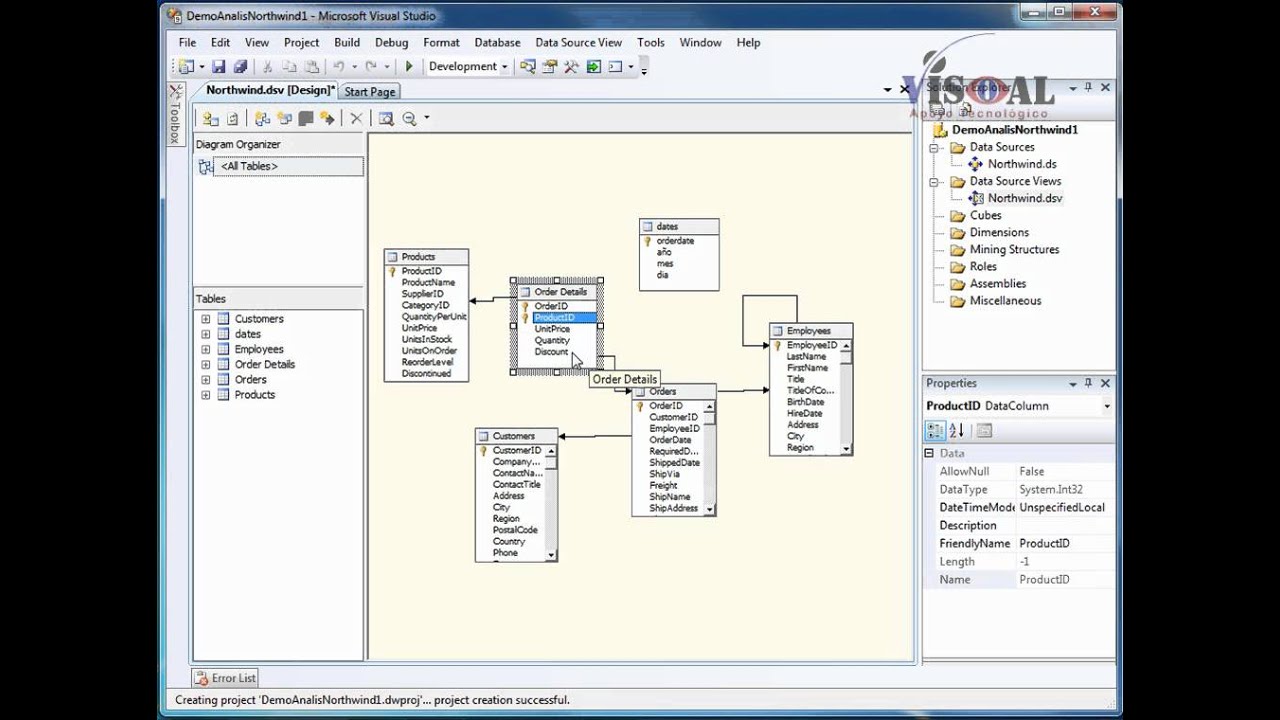Click the Cut icon in the toolbar
The height and width of the screenshot is (720, 1280).
[x=267, y=67]
